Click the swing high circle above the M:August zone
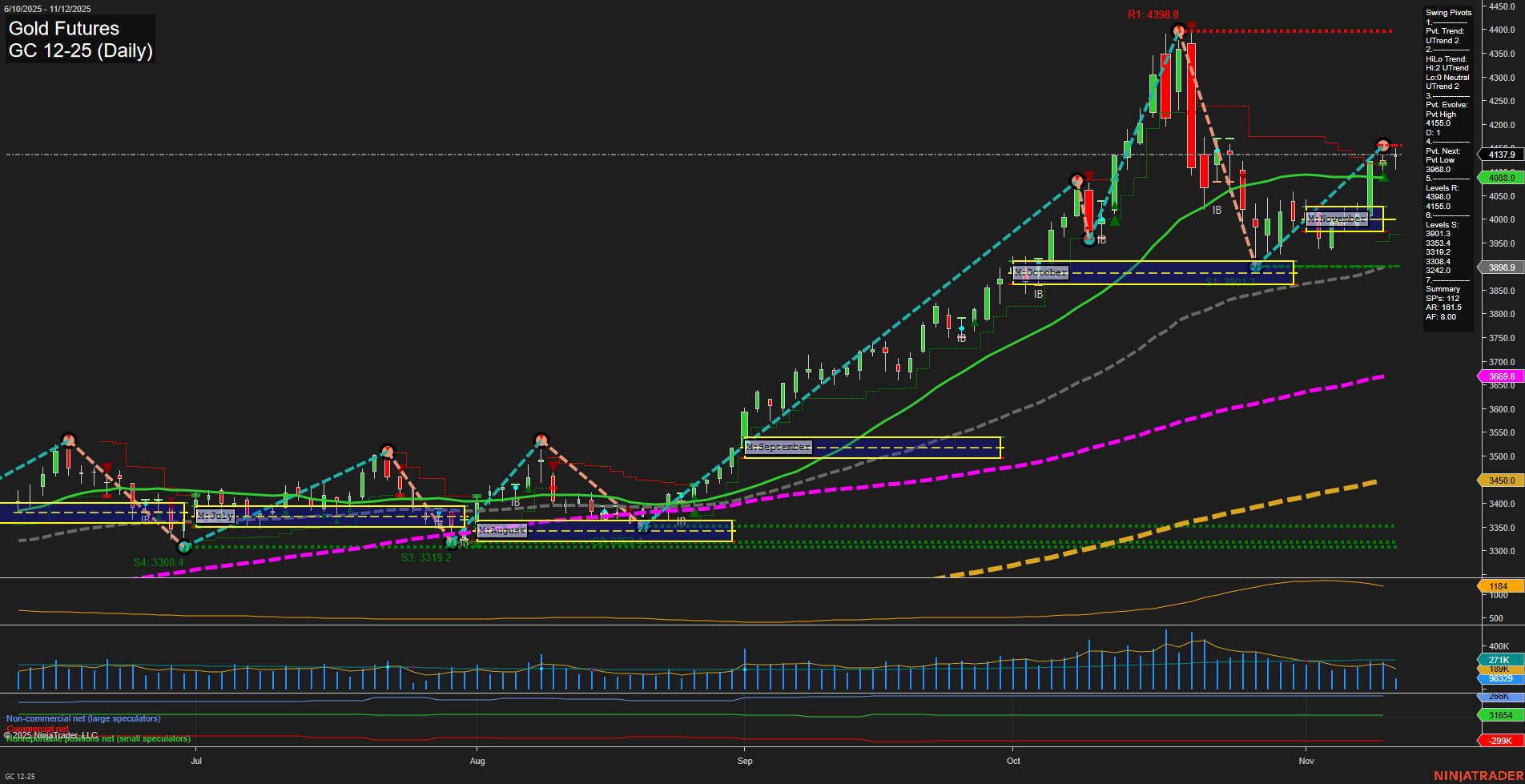Screen dimensions: 1525x784 tap(541, 439)
